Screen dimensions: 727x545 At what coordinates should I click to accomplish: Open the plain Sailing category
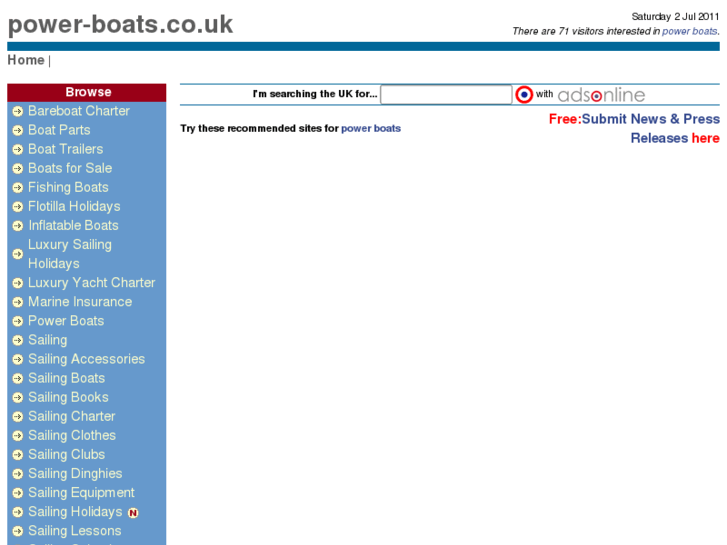(48, 340)
